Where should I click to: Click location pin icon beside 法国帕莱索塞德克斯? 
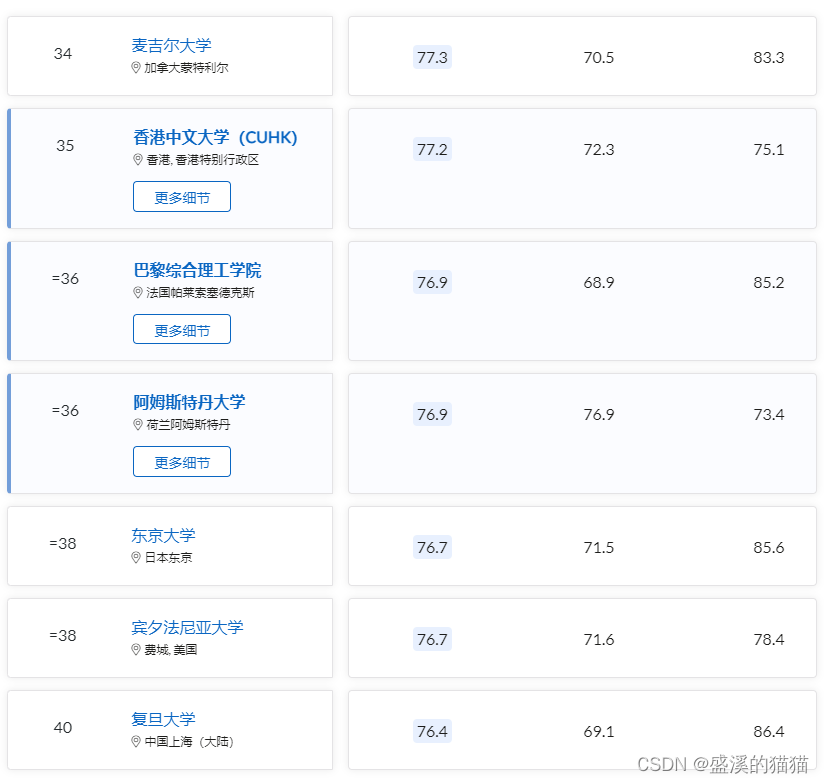(x=138, y=293)
